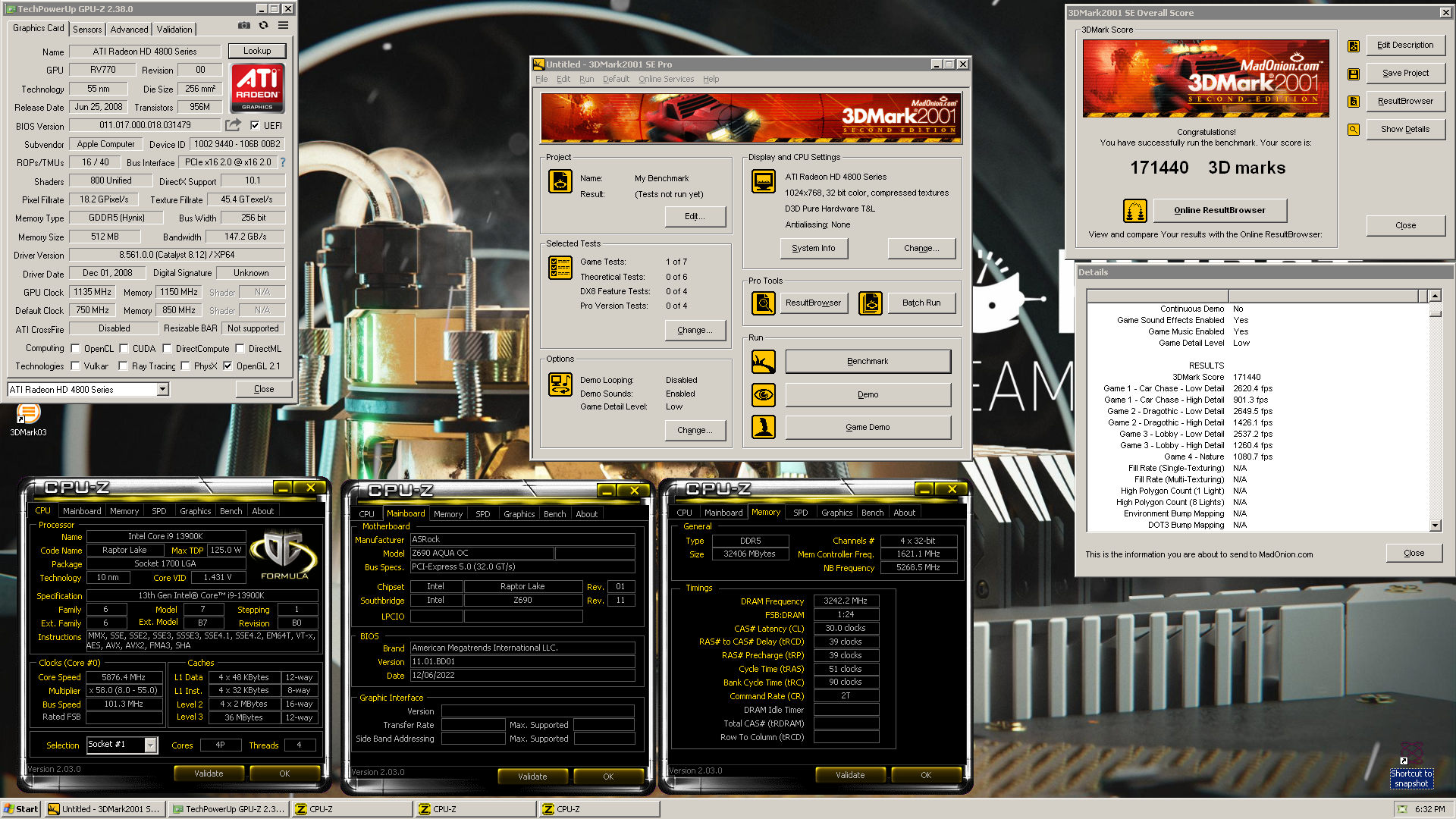Open the SPD tab in CPU-Z Memory window
1456x819 pixels.
pos(800,513)
